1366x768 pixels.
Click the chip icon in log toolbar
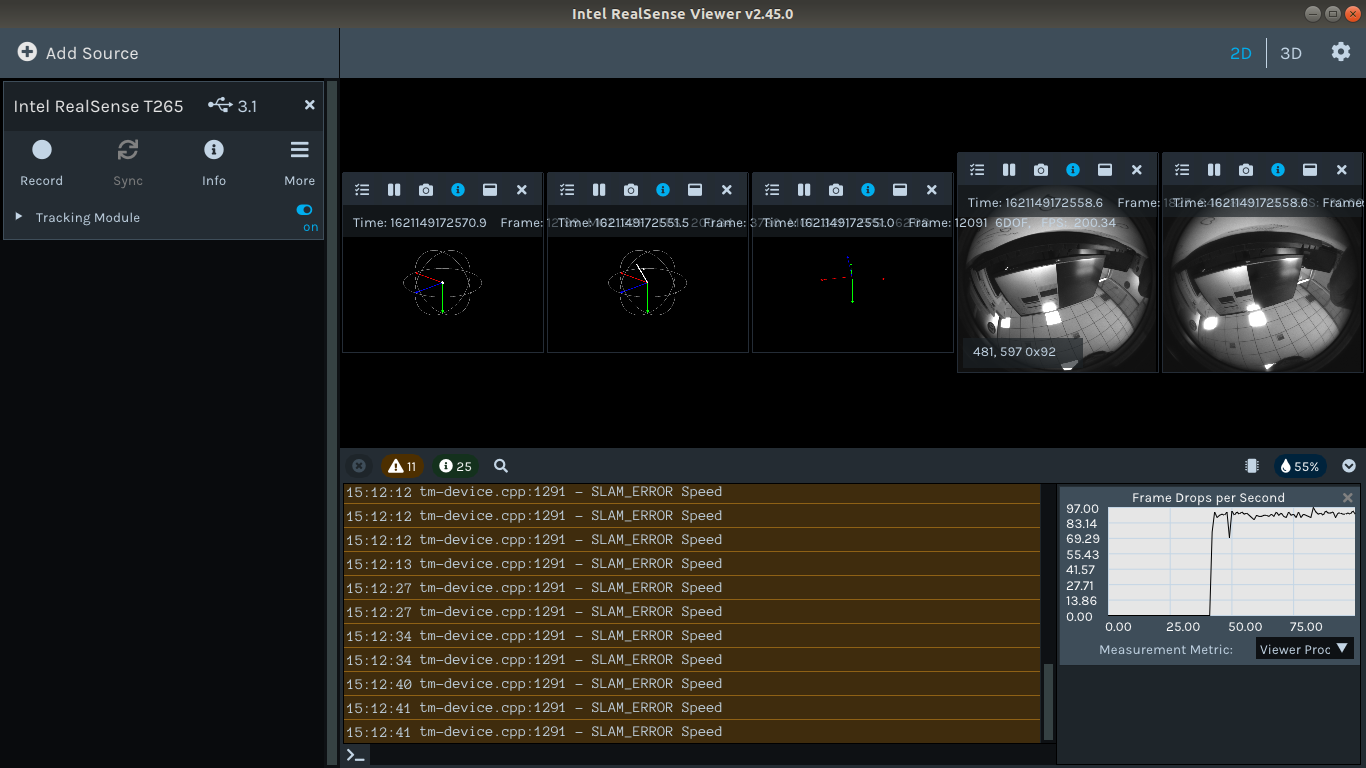(x=1251, y=466)
